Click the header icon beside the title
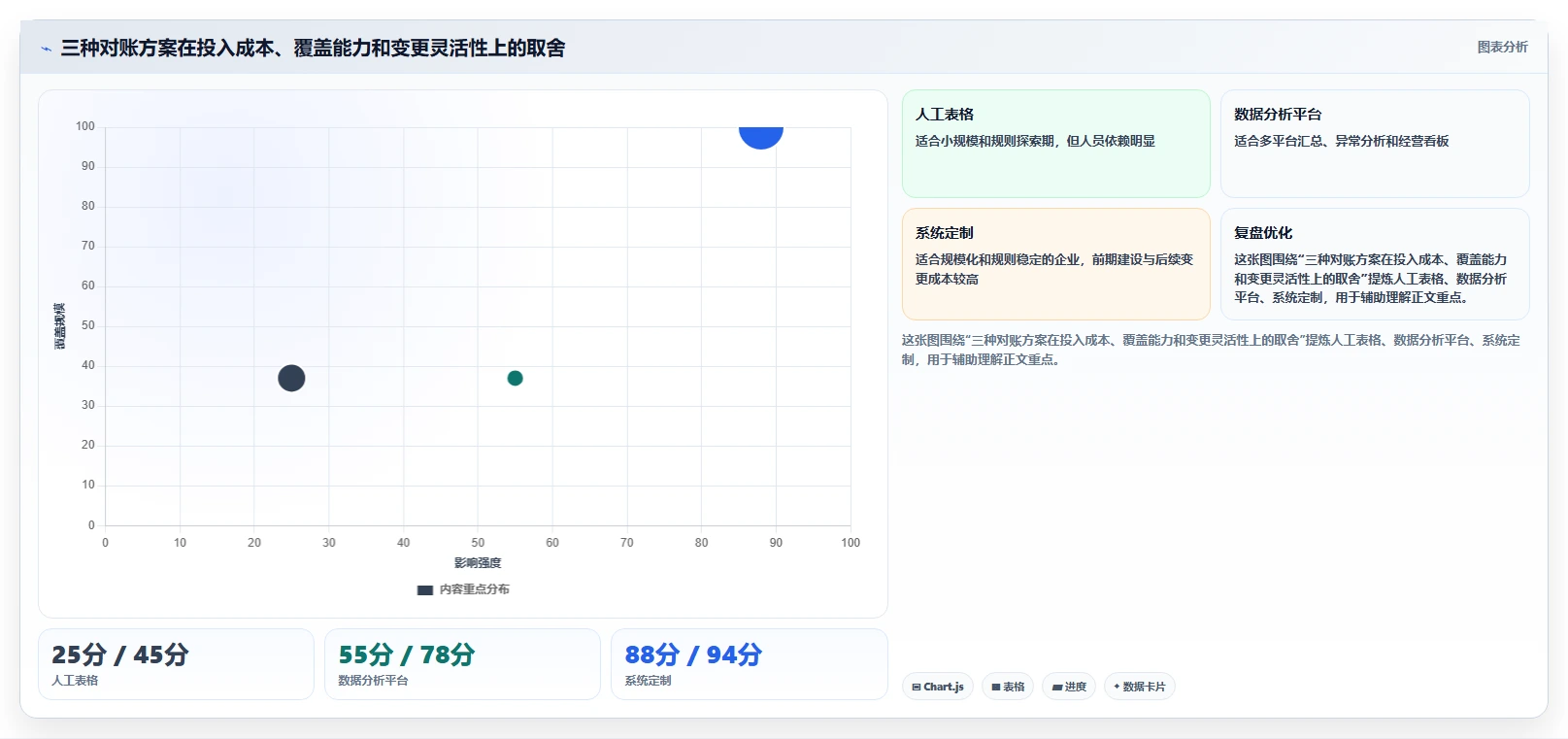This screenshot has height=739, width=1568. 46,49
